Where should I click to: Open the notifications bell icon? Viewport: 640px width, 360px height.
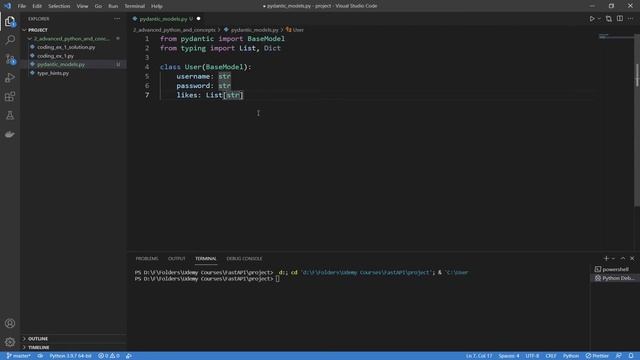631,356
